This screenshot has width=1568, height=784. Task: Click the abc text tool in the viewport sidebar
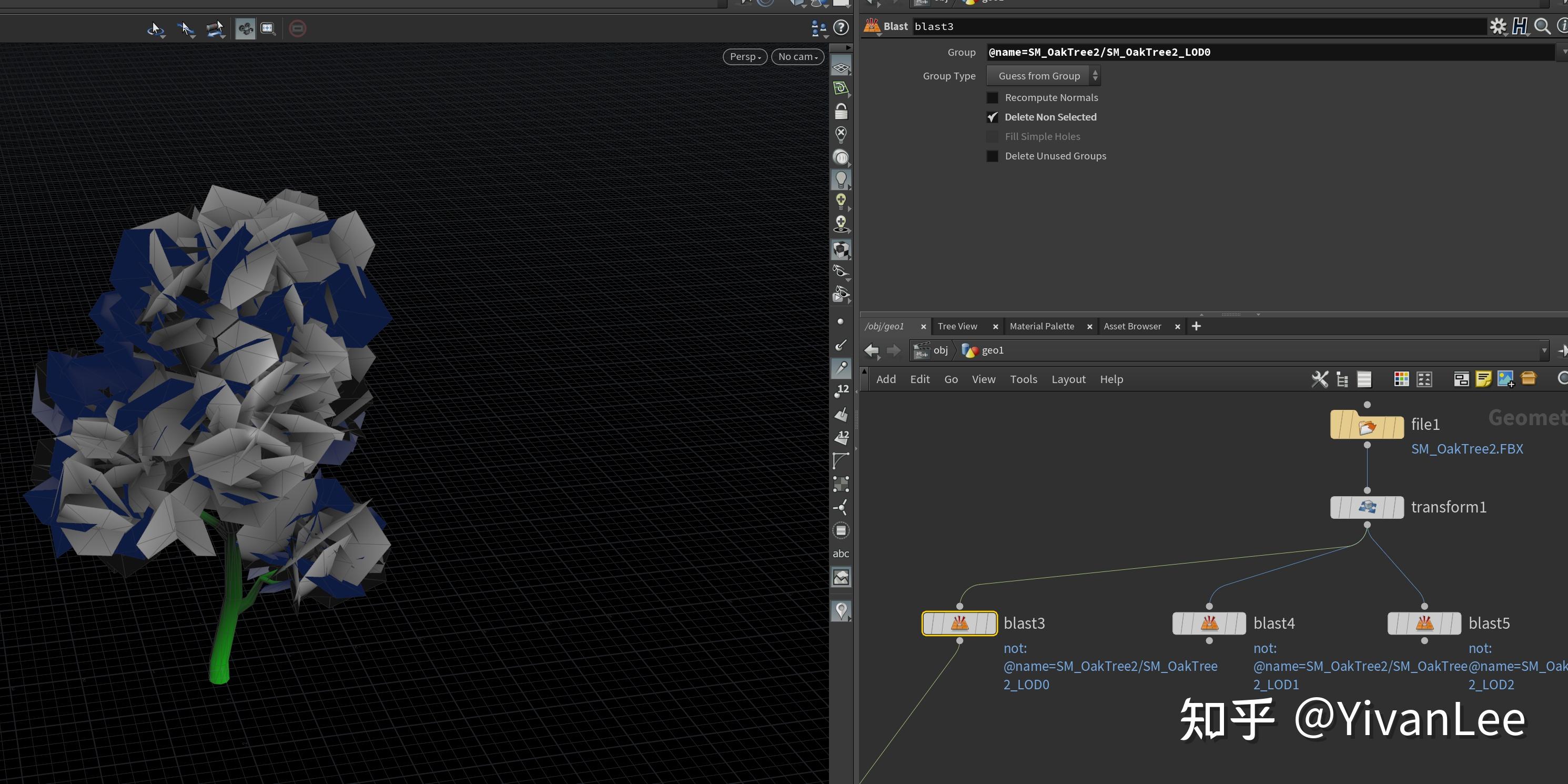coord(841,554)
